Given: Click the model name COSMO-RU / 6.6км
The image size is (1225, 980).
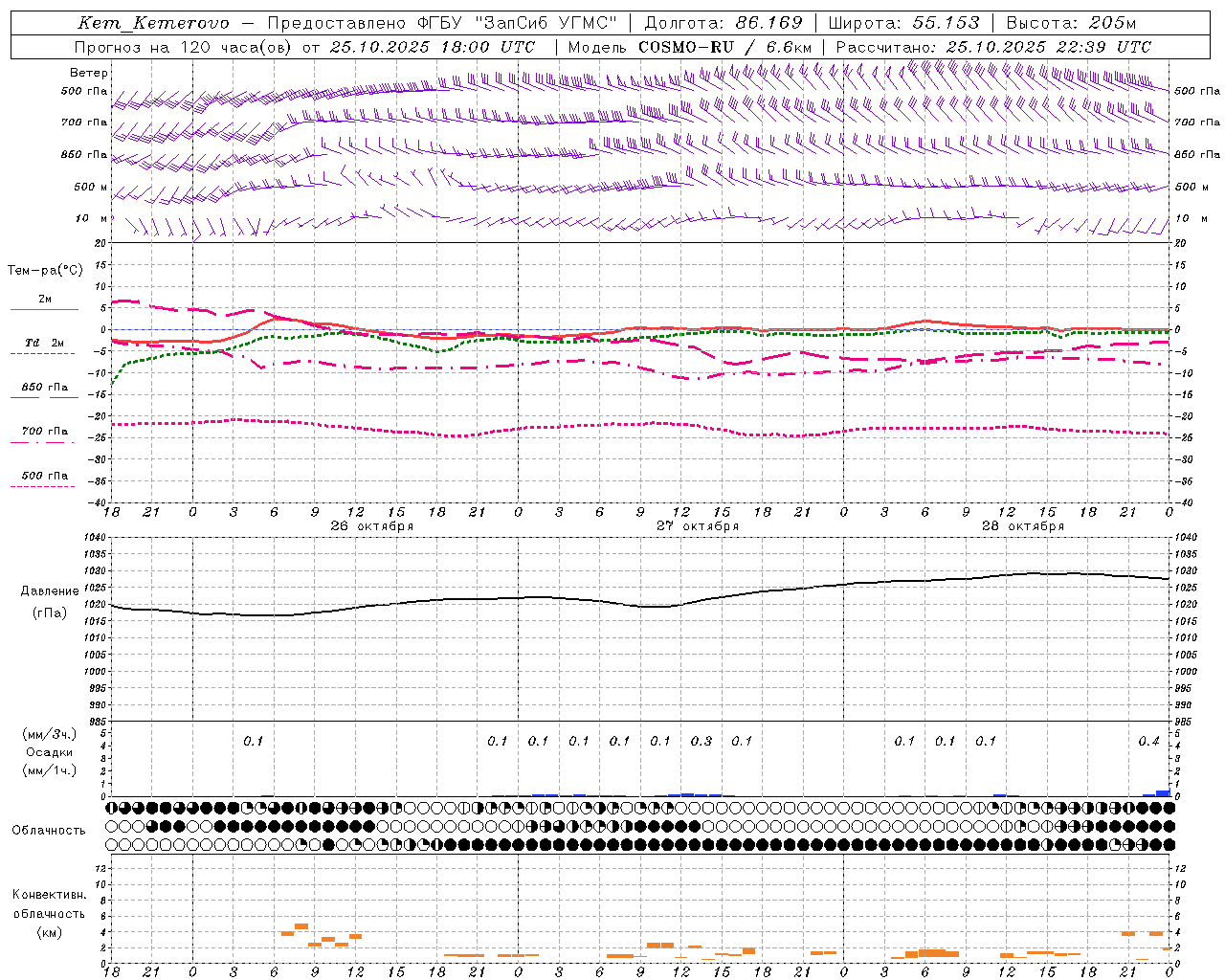Looking at the screenshot, I should [725, 47].
